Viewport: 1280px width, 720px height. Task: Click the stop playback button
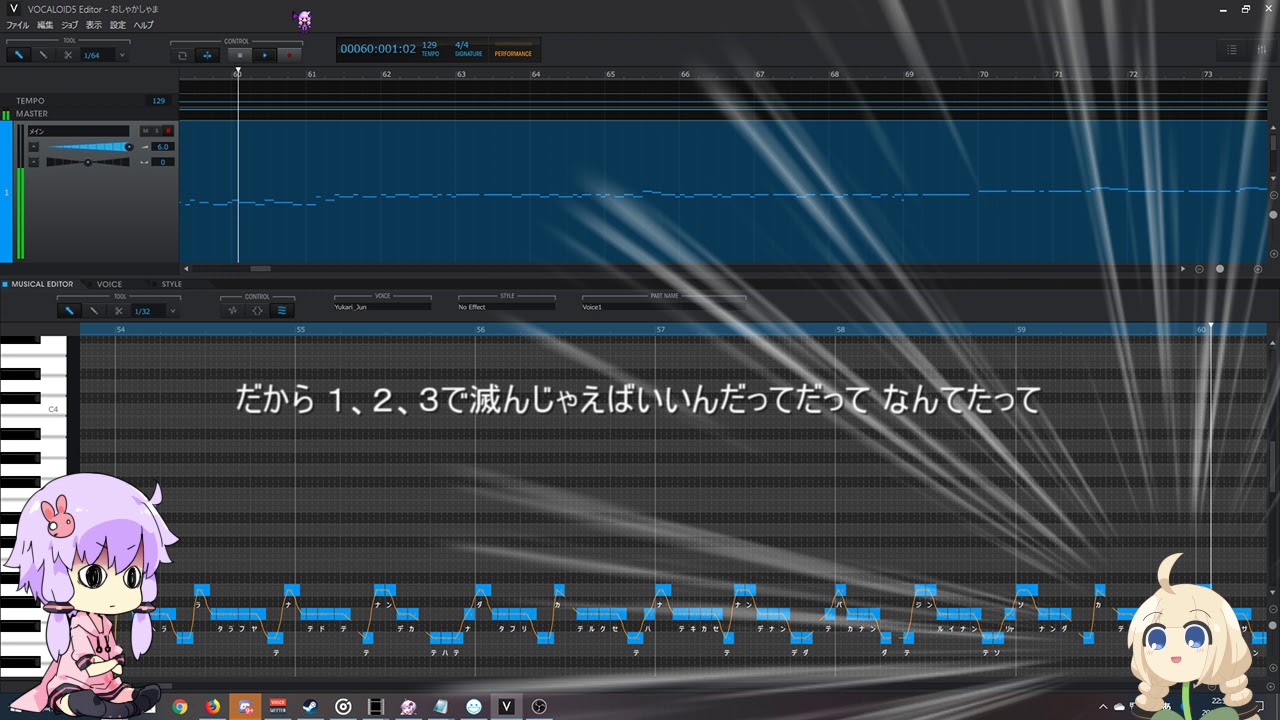(x=239, y=55)
